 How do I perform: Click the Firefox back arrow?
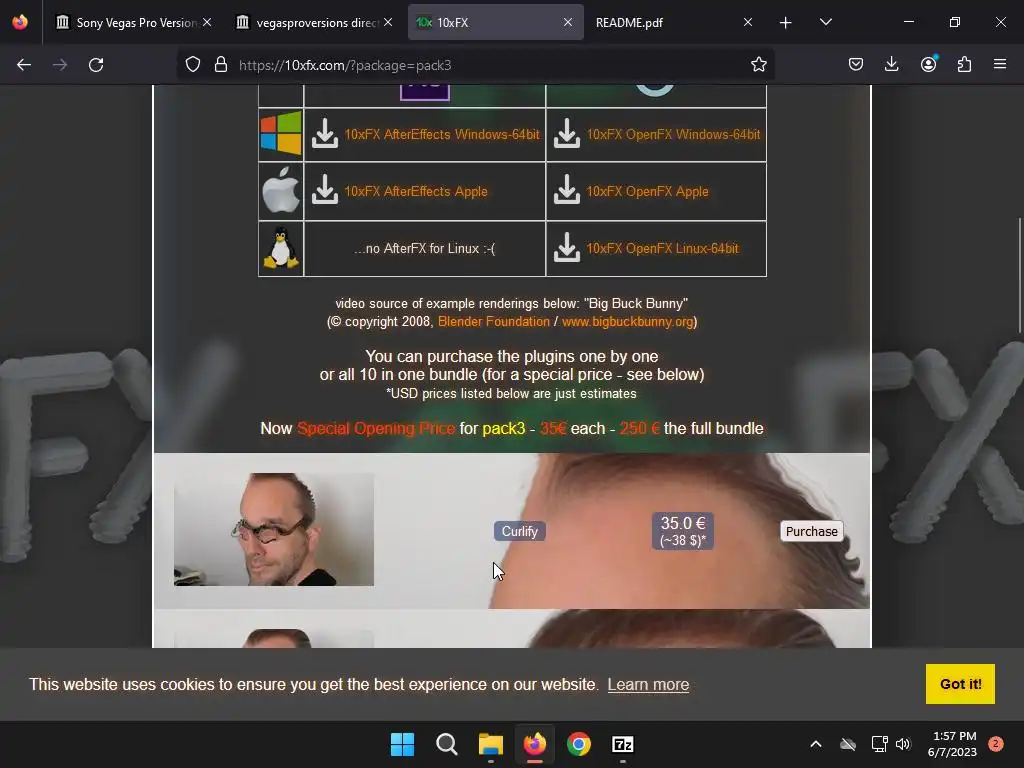(24, 65)
